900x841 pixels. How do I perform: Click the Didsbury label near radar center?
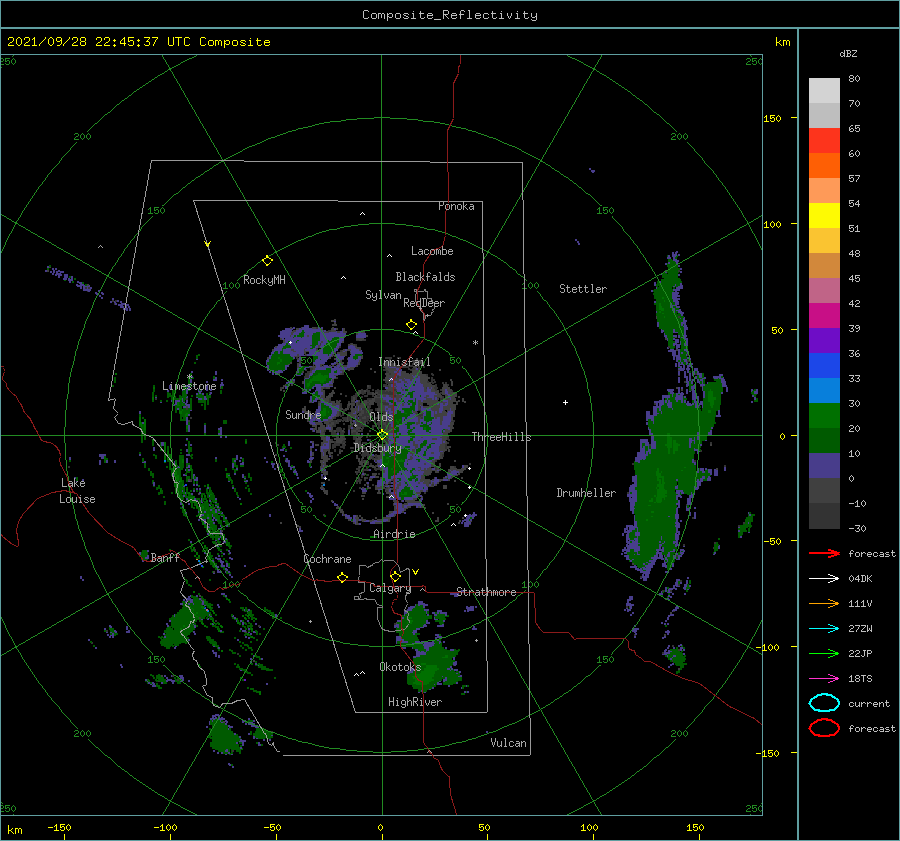point(377,448)
